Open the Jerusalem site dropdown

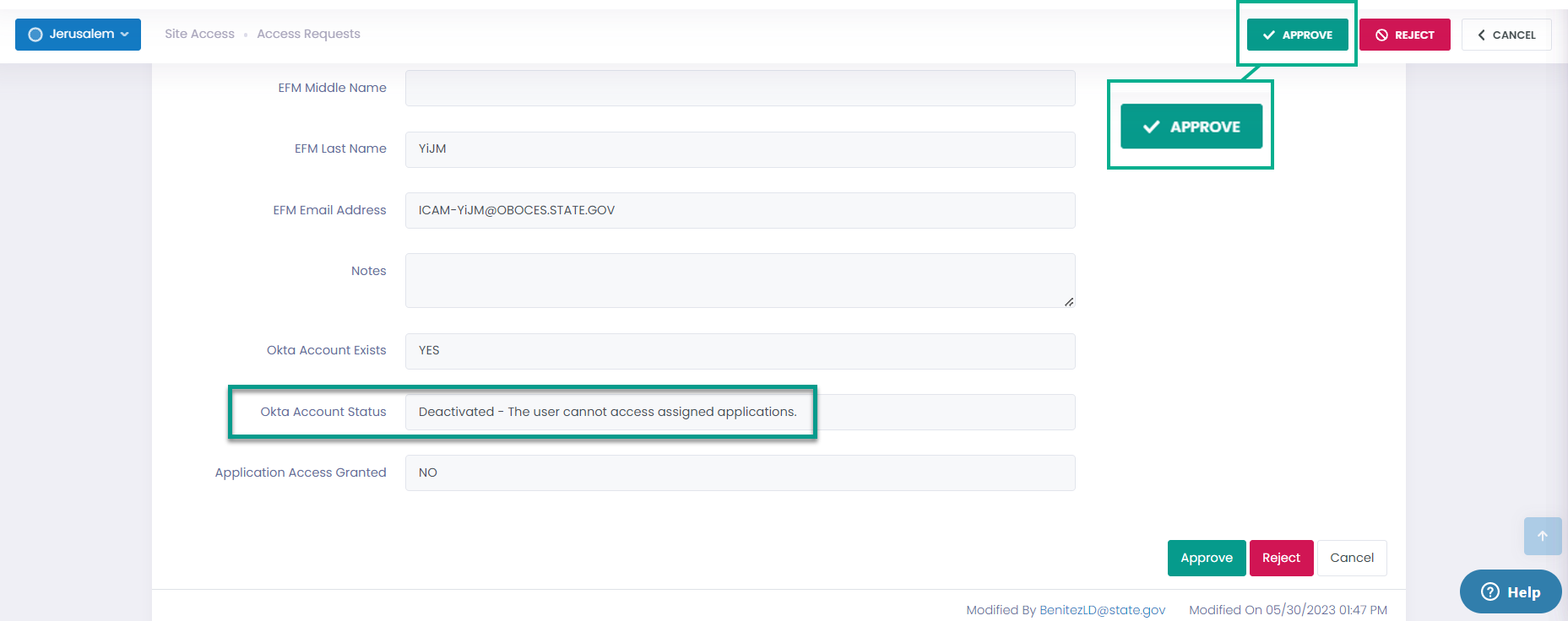click(x=78, y=35)
